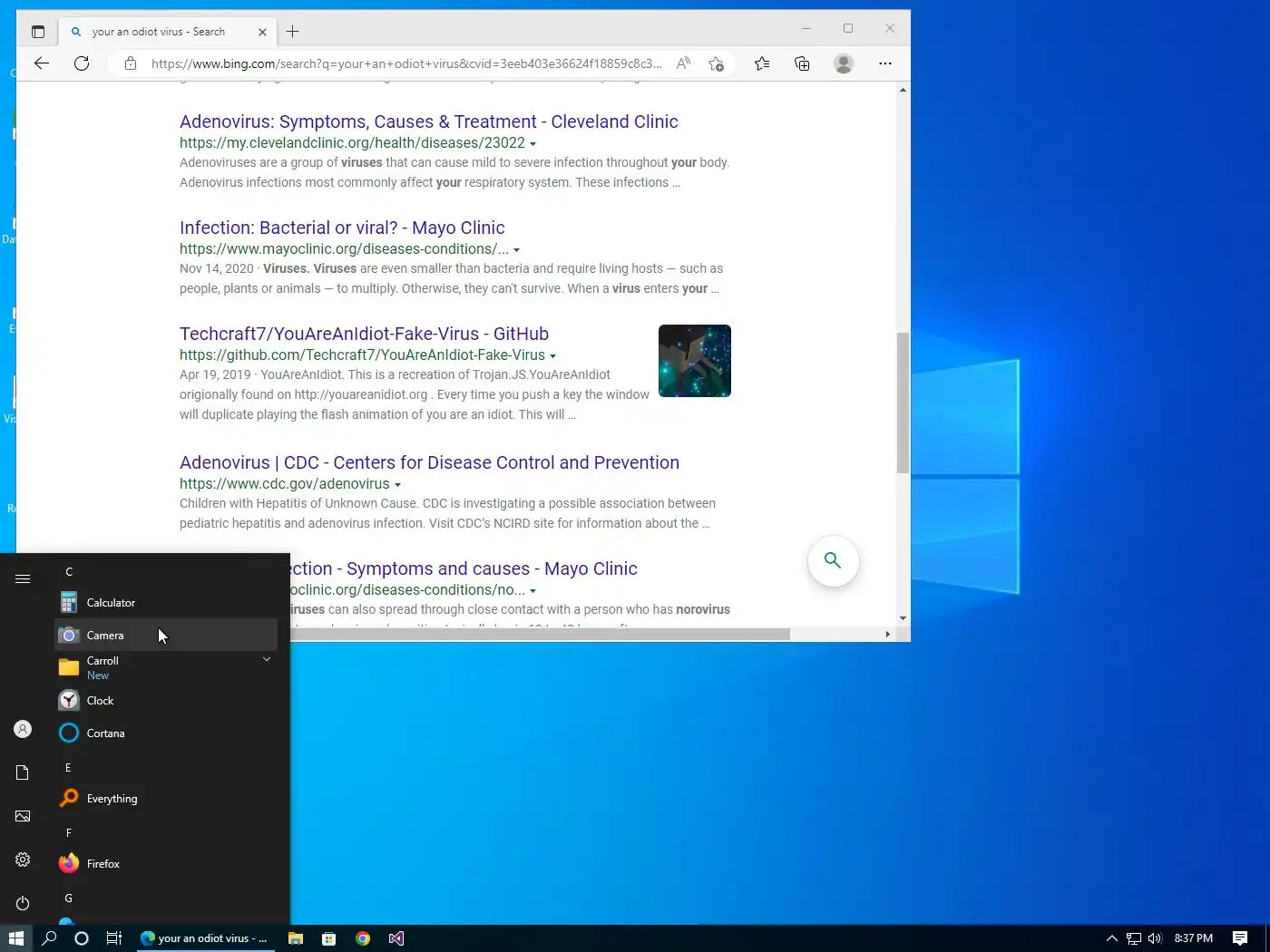Open Edge Settings and more menu
Viewport: 1270px width, 952px height.
coord(885,63)
